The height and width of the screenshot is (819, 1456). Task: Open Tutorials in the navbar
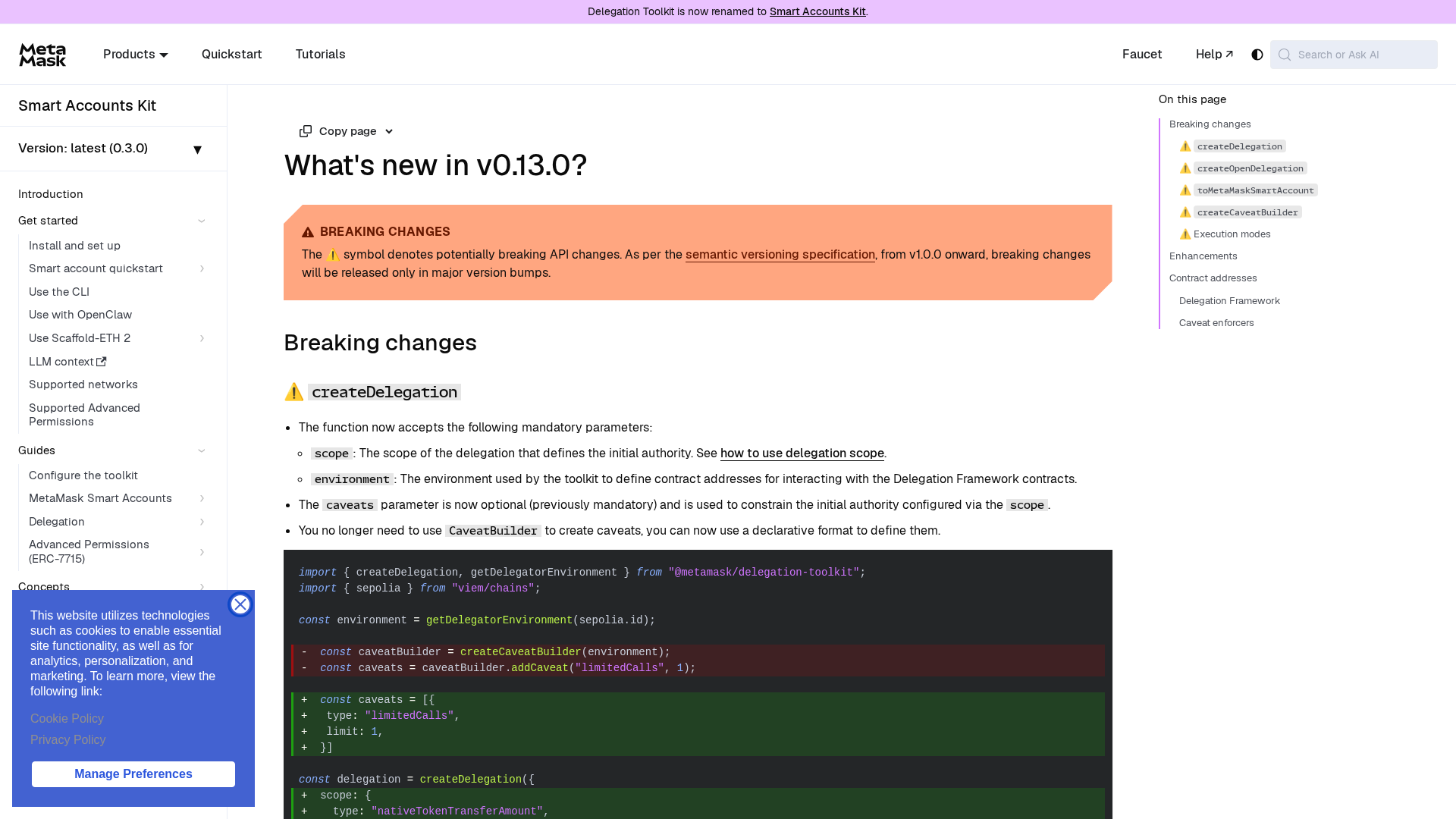coord(321,54)
